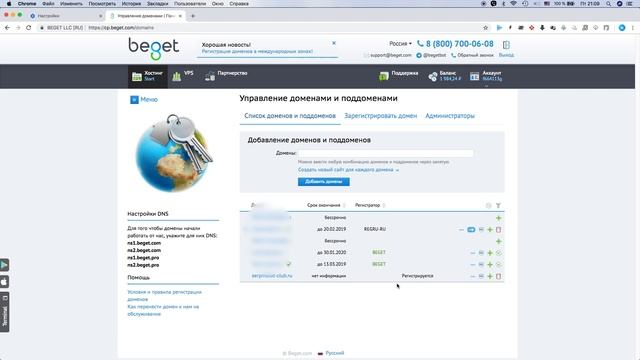Image resolution: width=640 pixels, height=360 pixels.
Task: Open the Партнерство section in navbar
Action: (226, 76)
